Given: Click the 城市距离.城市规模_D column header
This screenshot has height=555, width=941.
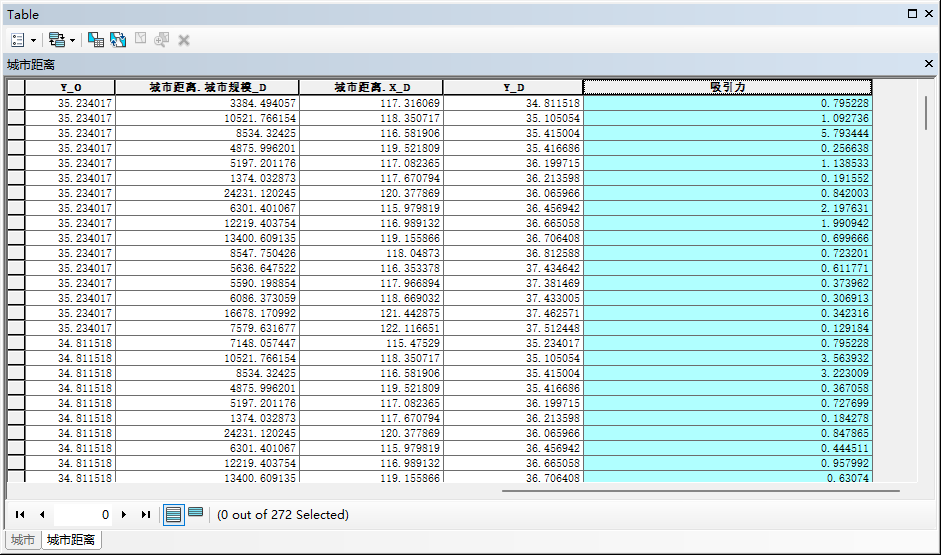Looking at the screenshot, I should click(x=207, y=87).
